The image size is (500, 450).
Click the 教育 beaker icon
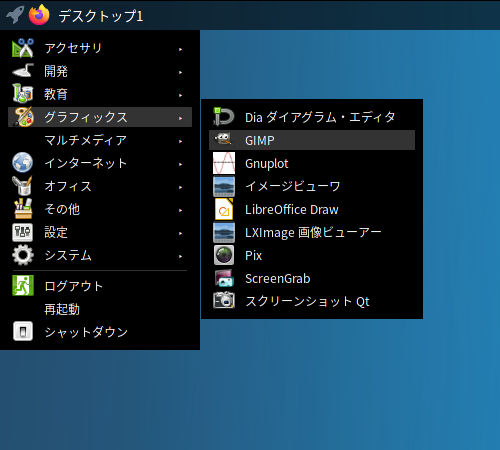tap(23, 94)
